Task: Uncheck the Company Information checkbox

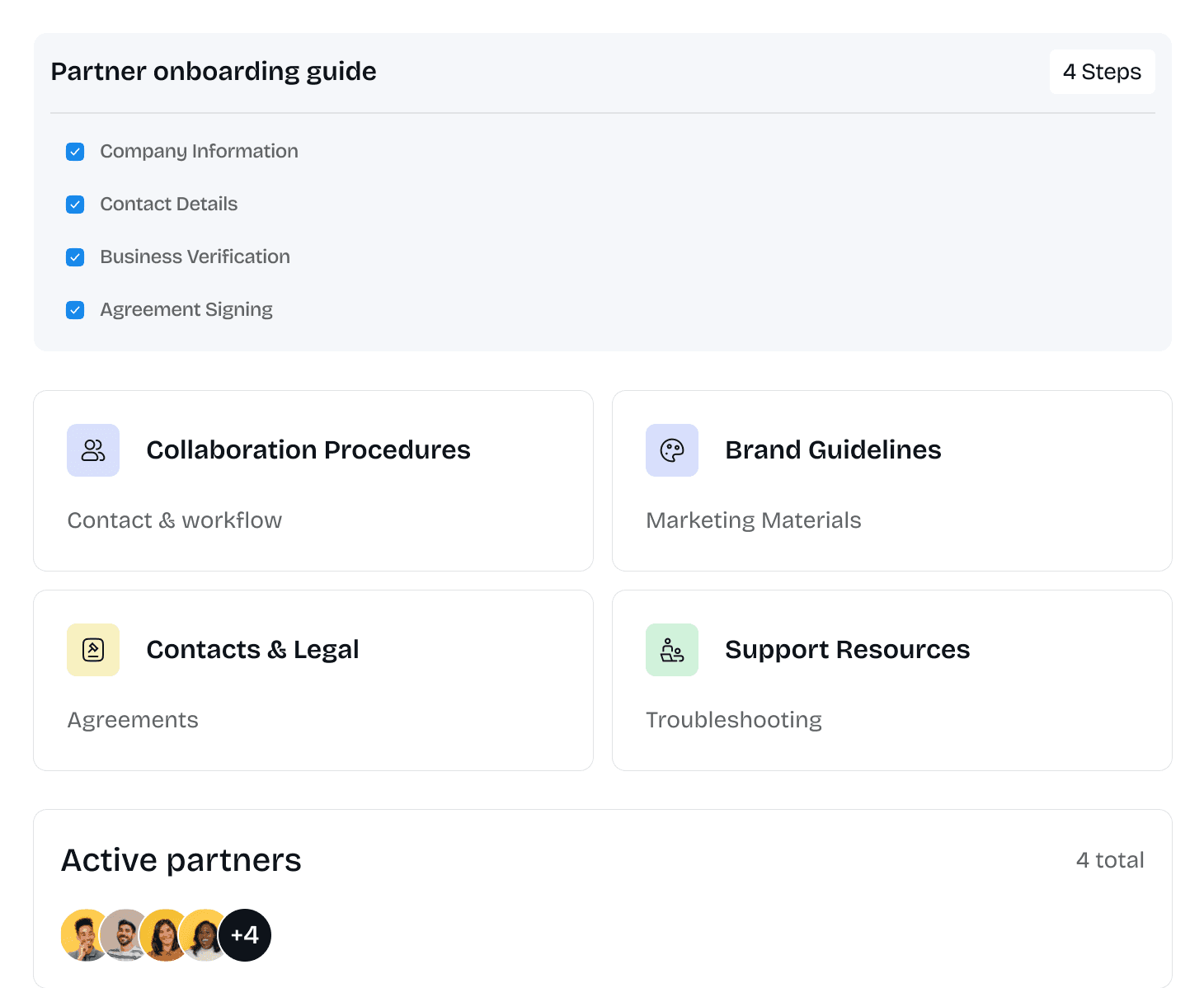Action: pyautogui.click(x=75, y=152)
